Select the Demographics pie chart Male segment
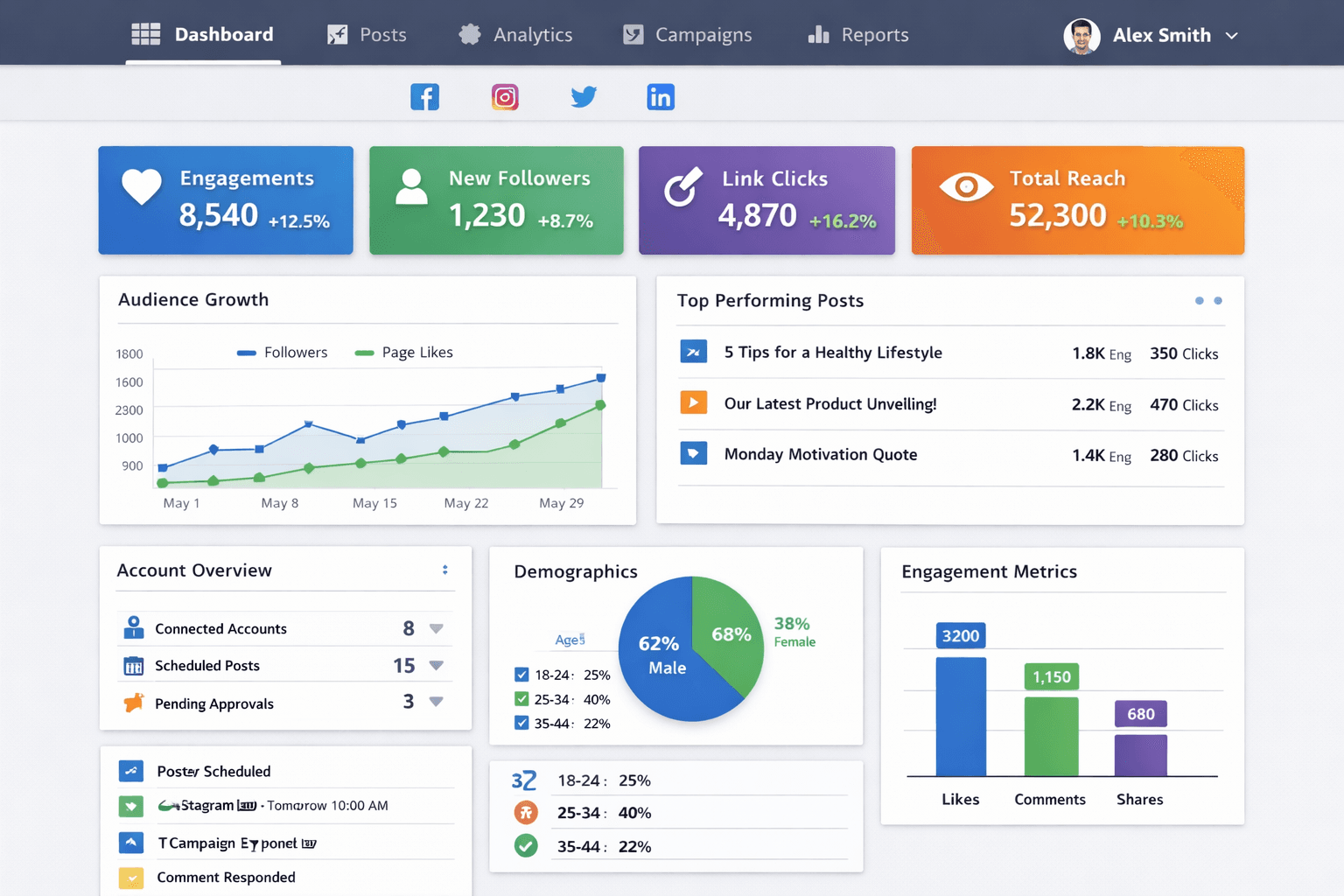This screenshot has width=1344, height=896. 661,656
